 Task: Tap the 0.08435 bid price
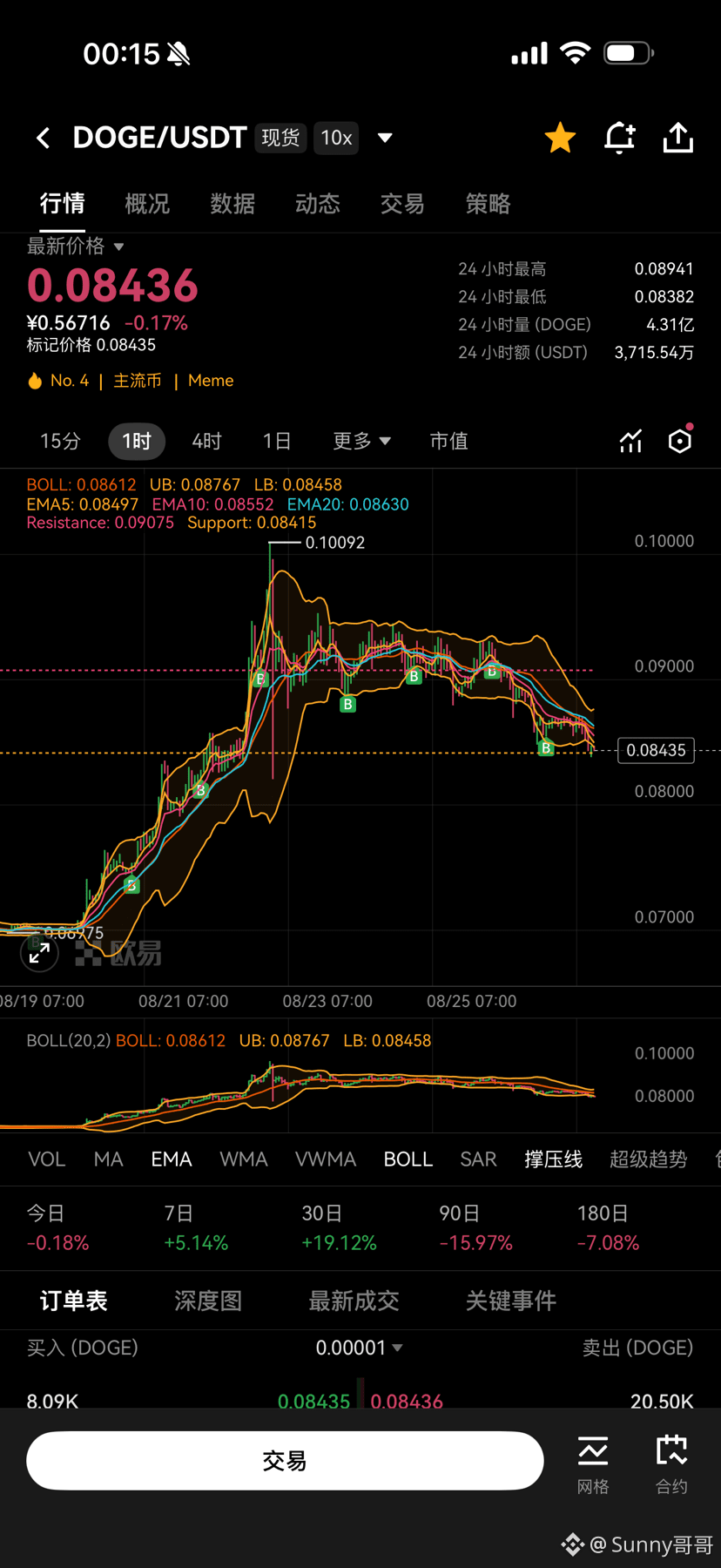[x=313, y=1402]
